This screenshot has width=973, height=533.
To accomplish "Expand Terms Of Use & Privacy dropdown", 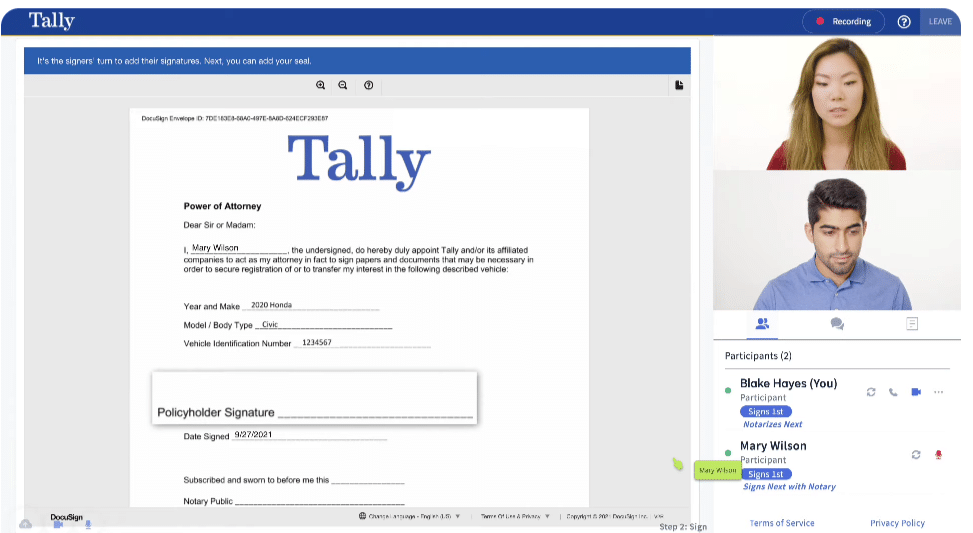I will point(515,516).
